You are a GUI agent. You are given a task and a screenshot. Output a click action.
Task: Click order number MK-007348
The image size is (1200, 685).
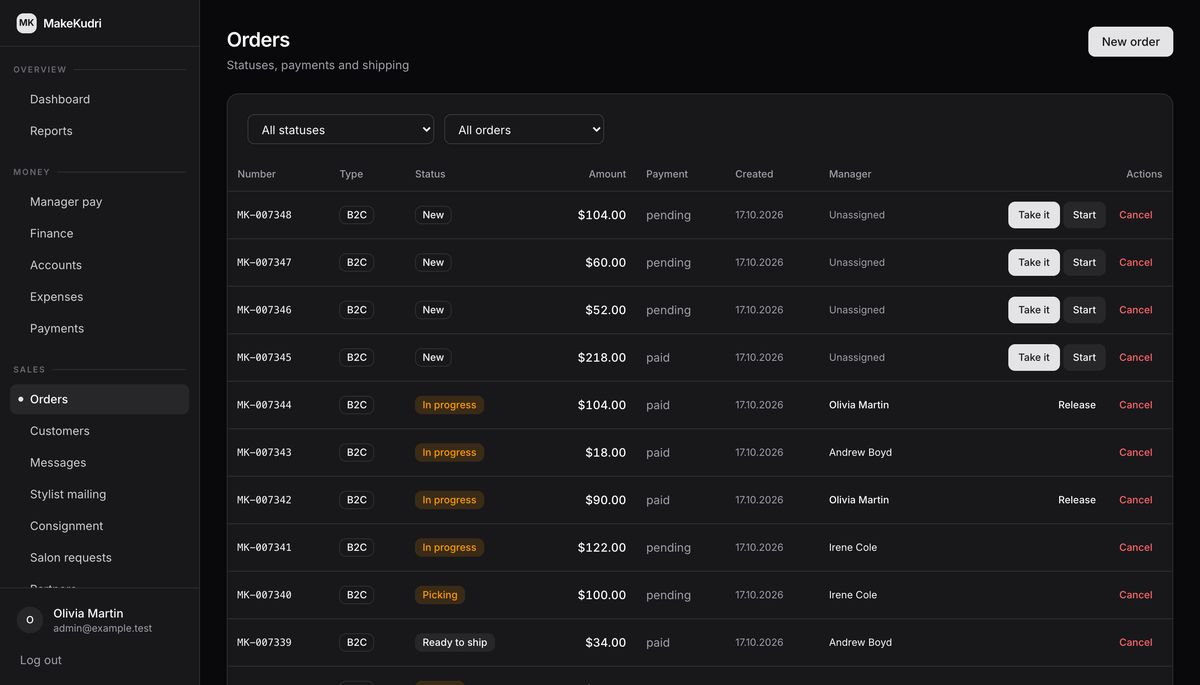(x=264, y=215)
